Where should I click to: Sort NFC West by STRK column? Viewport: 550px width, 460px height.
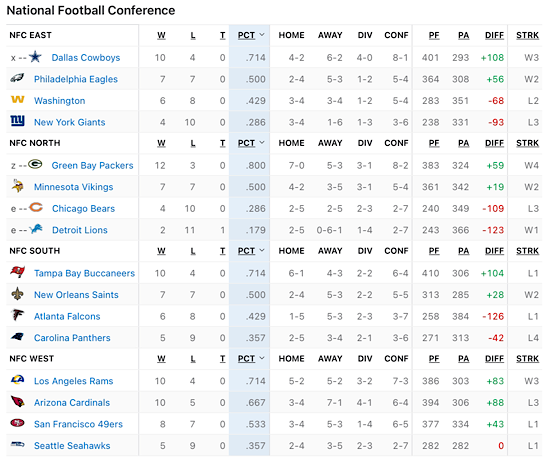coord(528,359)
